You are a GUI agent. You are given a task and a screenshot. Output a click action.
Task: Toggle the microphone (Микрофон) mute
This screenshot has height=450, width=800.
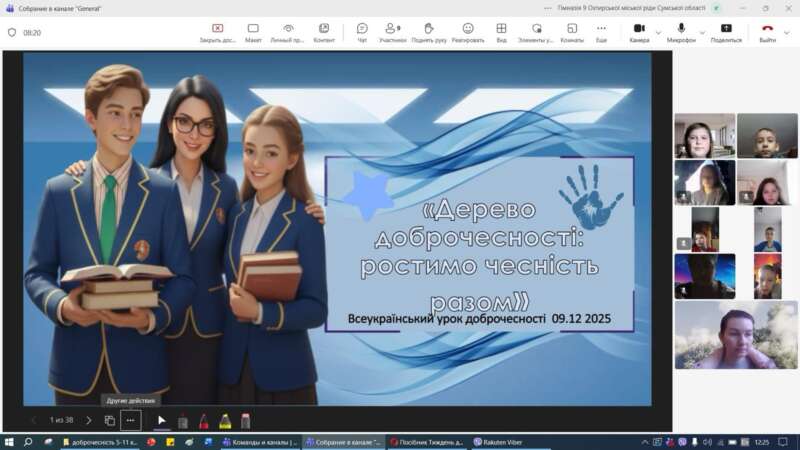coord(681,32)
